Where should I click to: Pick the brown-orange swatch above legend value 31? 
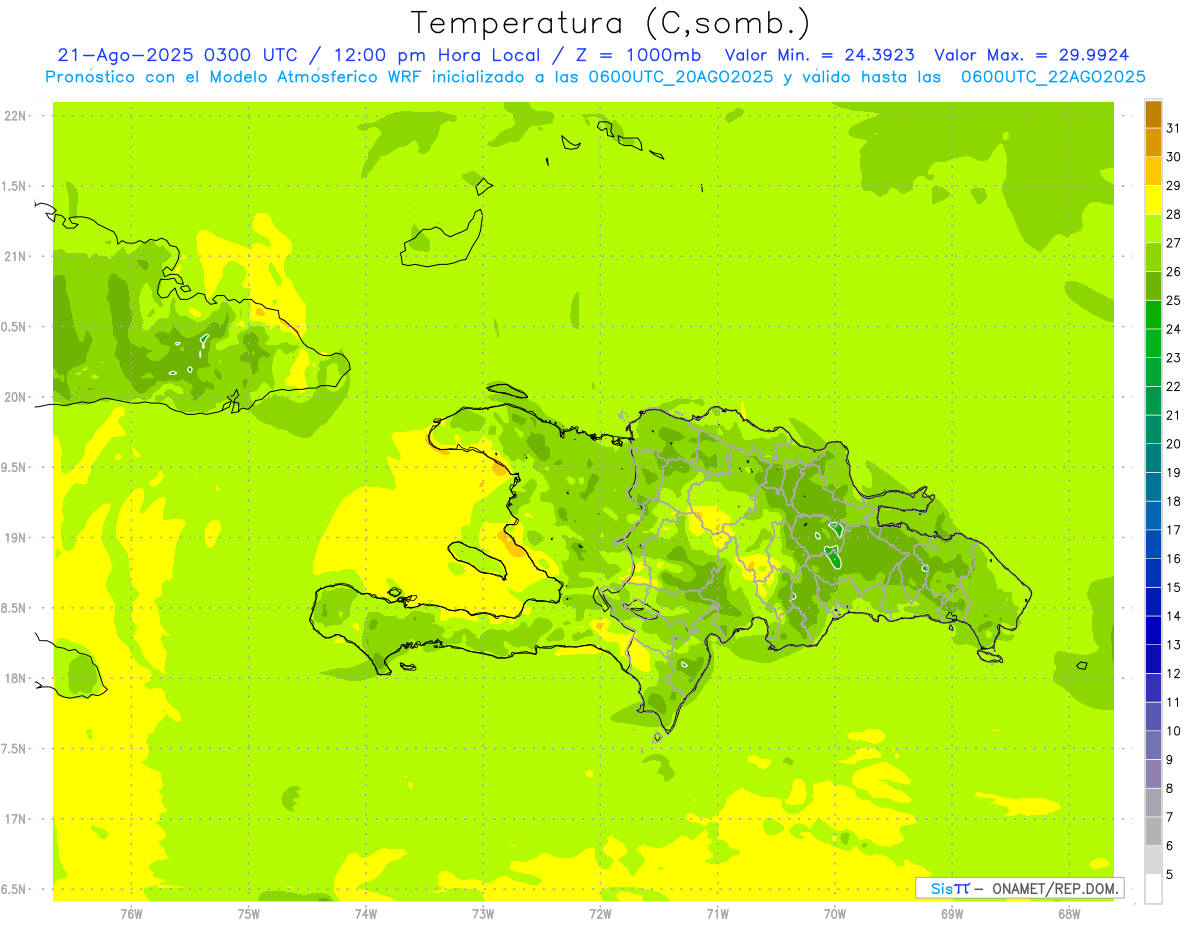pyautogui.click(x=1153, y=114)
